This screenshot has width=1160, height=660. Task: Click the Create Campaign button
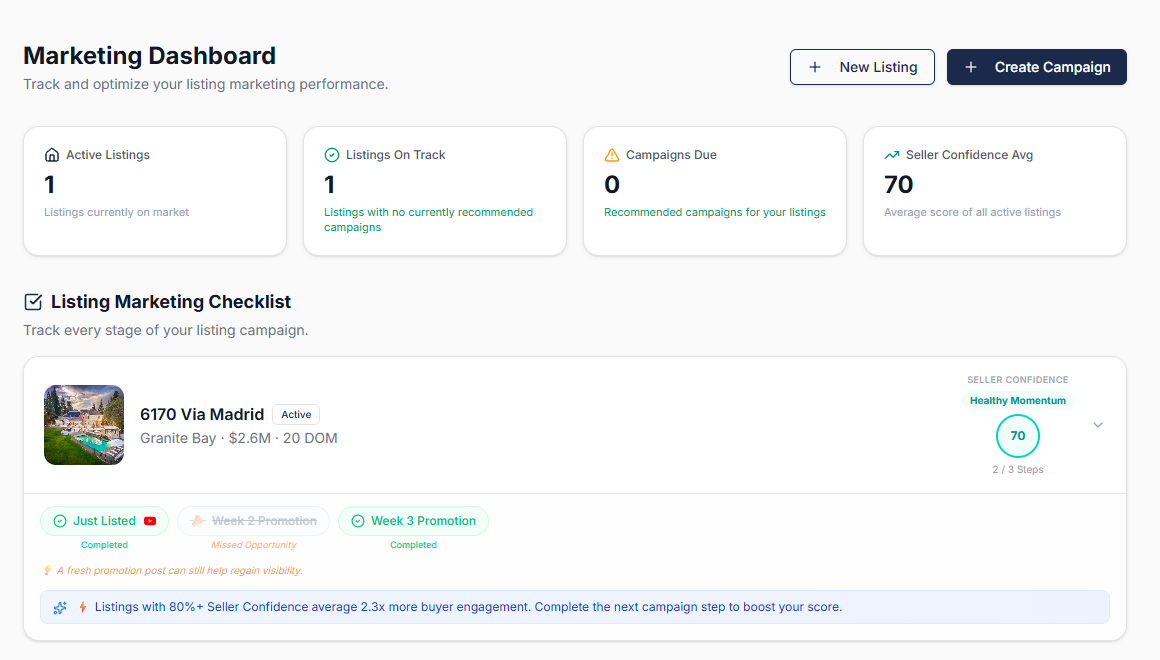pos(1036,67)
